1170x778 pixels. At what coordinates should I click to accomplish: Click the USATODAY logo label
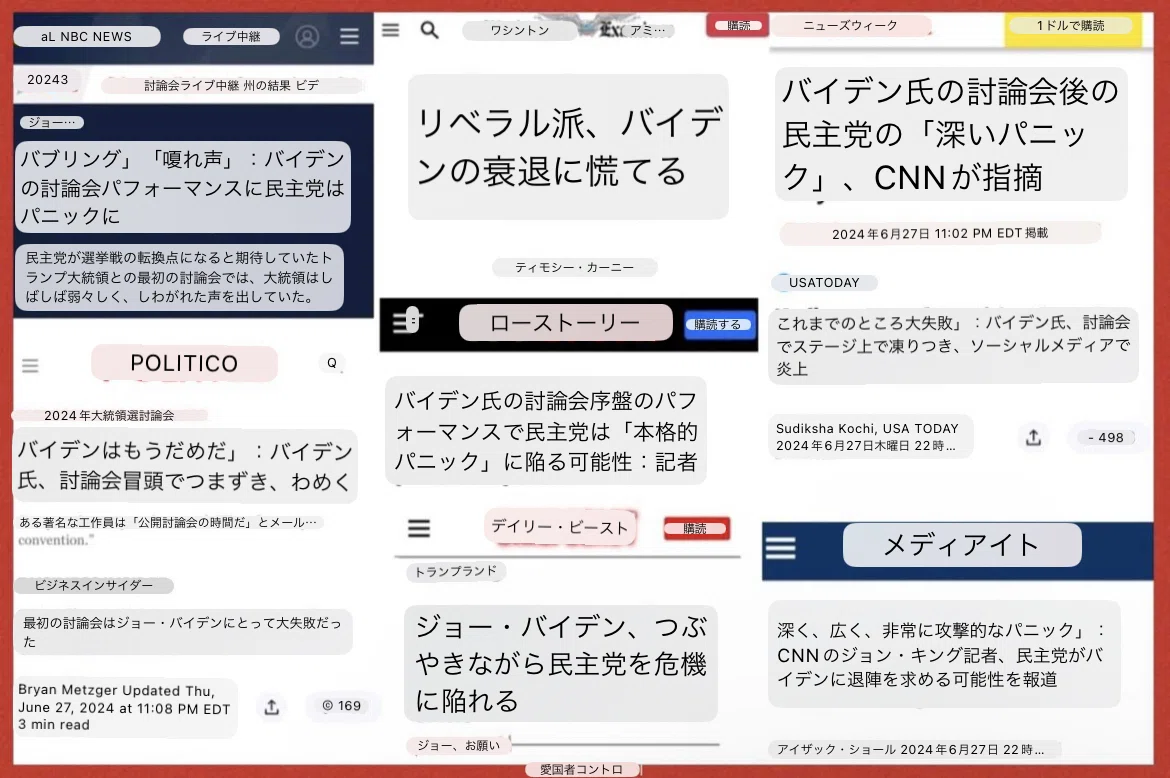click(x=825, y=283)
